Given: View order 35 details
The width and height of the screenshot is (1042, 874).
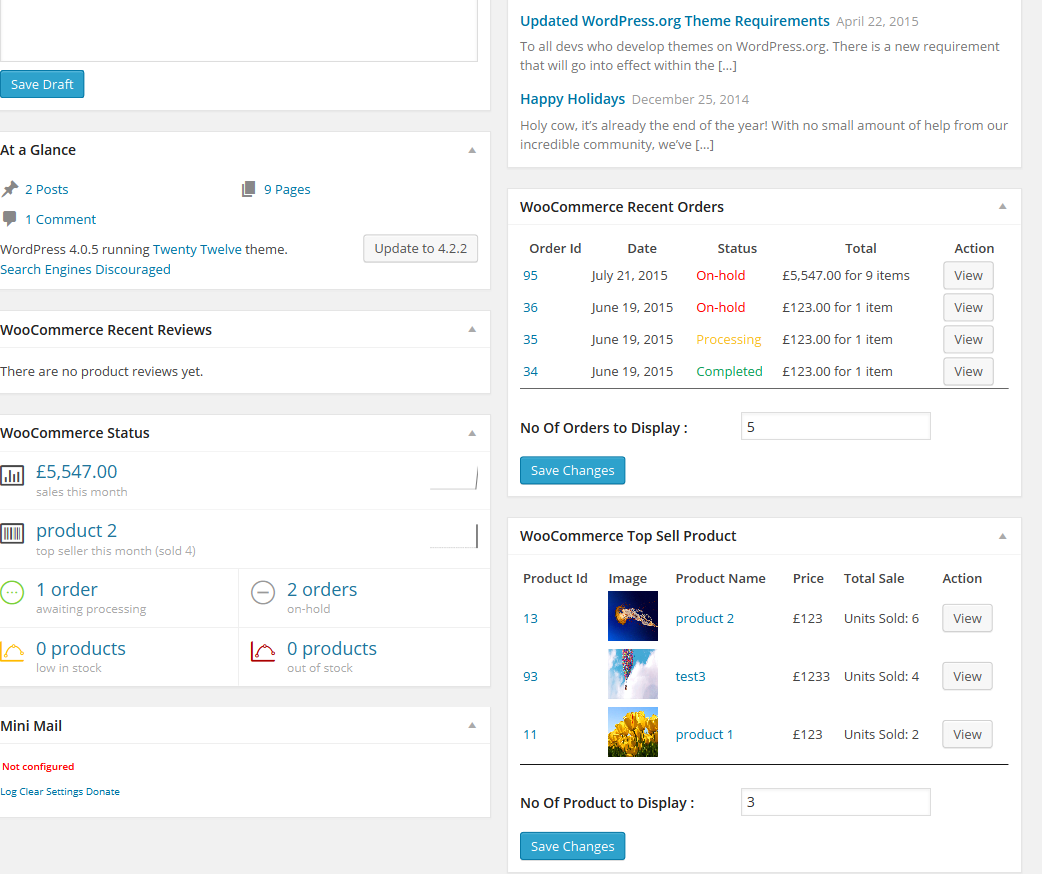Looking at the screenshot, I should pos(968,340).
